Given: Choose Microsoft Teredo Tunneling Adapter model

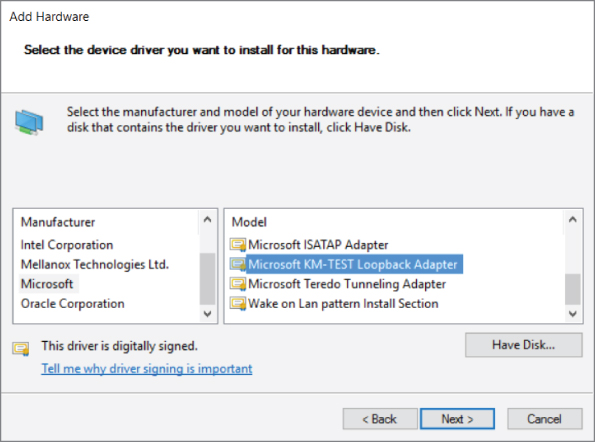Looking at the screenshot, I should (347, 284).
